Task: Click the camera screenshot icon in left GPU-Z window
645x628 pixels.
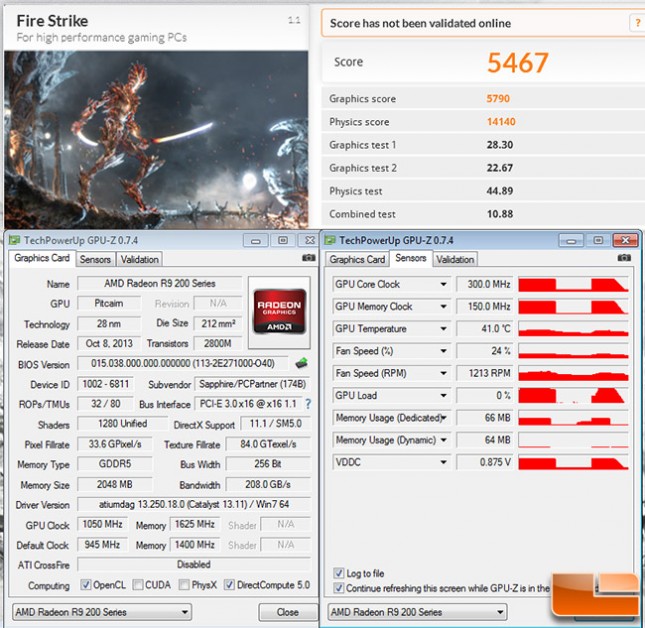Action: (x=309, y=258)
